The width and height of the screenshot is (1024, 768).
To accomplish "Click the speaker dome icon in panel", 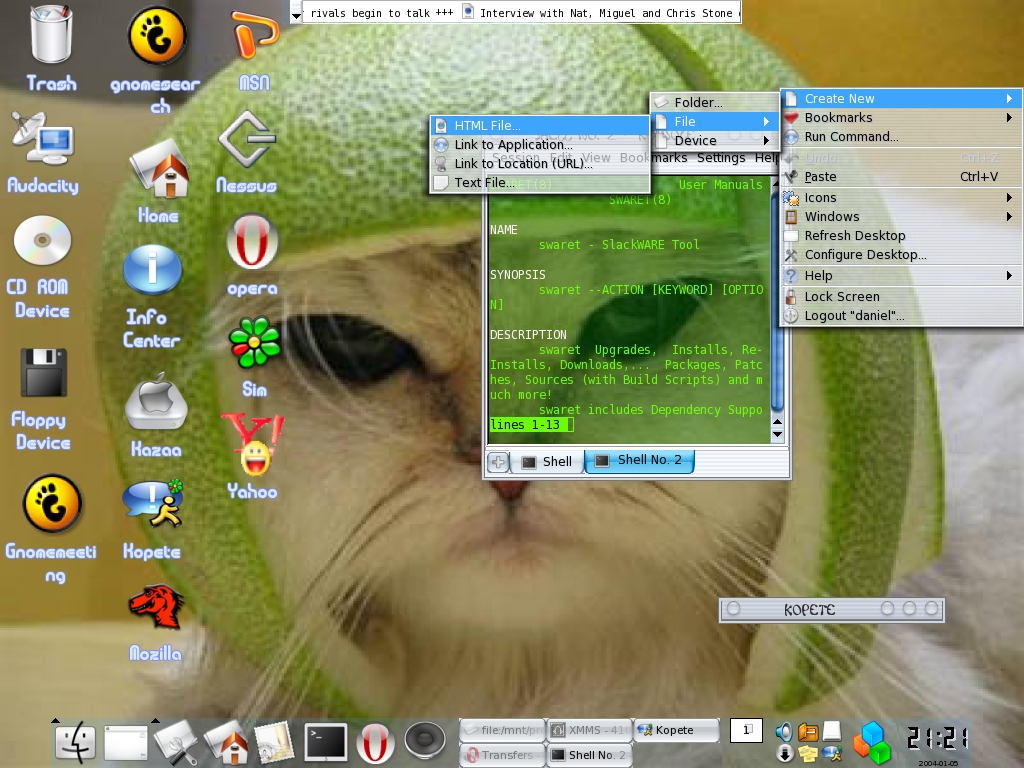I will [x=425, y=741].
